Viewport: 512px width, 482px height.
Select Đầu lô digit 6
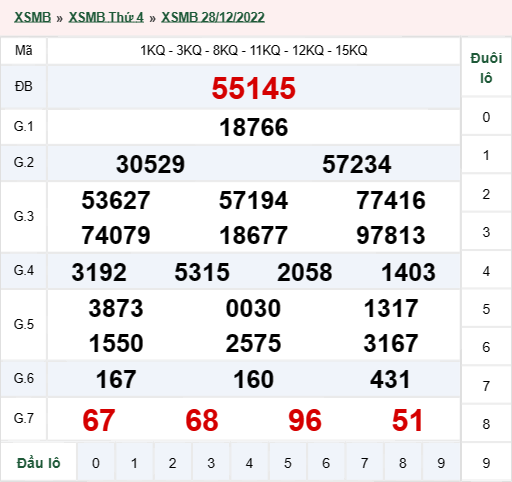[326, 463]
